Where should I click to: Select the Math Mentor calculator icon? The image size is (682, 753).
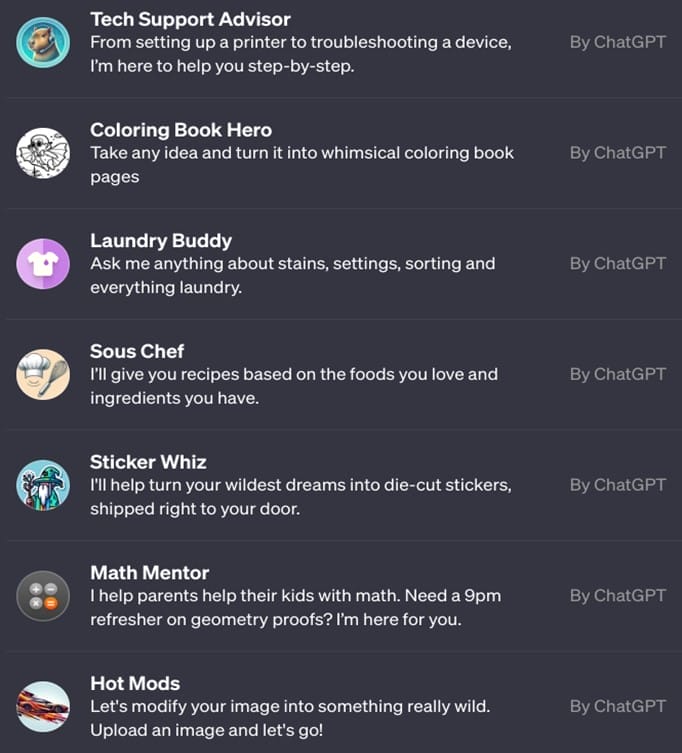(x=43, y=596)
